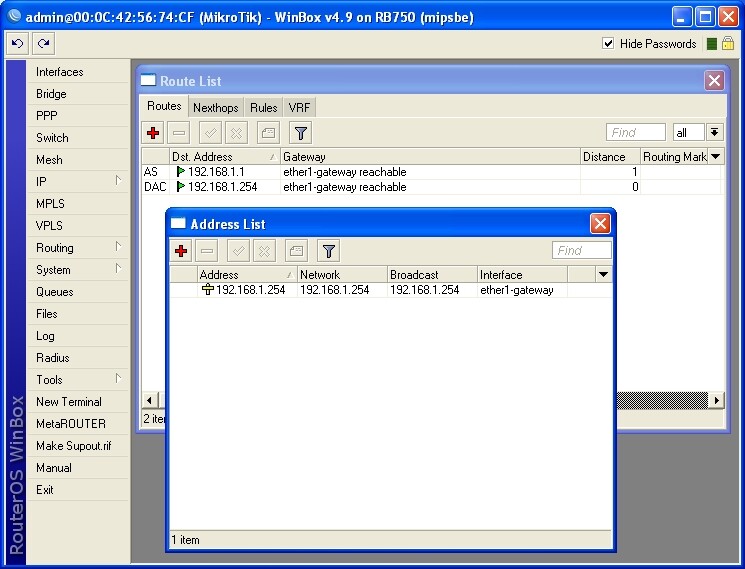
Task: Open the Queues menu
Action: coord(77,292)
